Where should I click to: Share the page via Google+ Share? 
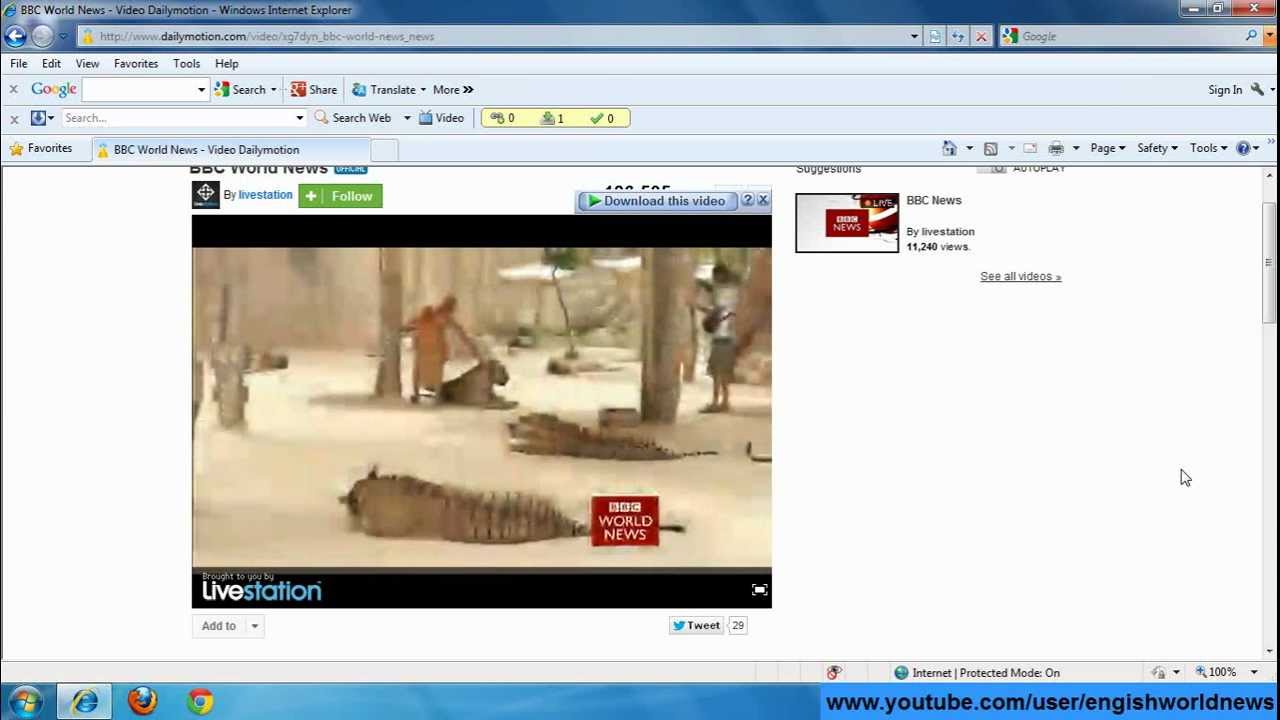coord(314,90)
